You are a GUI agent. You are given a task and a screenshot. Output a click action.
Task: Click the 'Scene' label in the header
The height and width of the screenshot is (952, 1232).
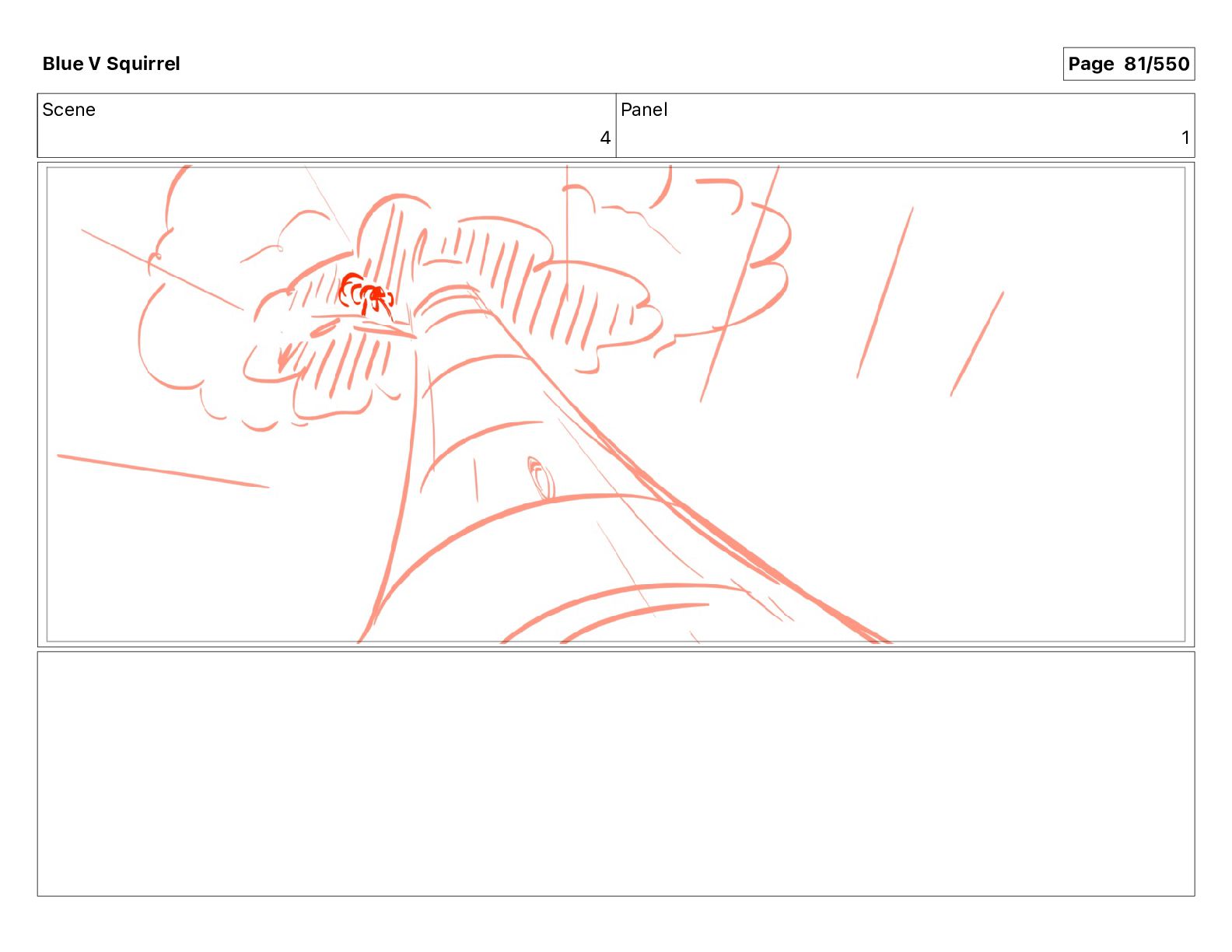pyautogui.click(x=68, y=110)
